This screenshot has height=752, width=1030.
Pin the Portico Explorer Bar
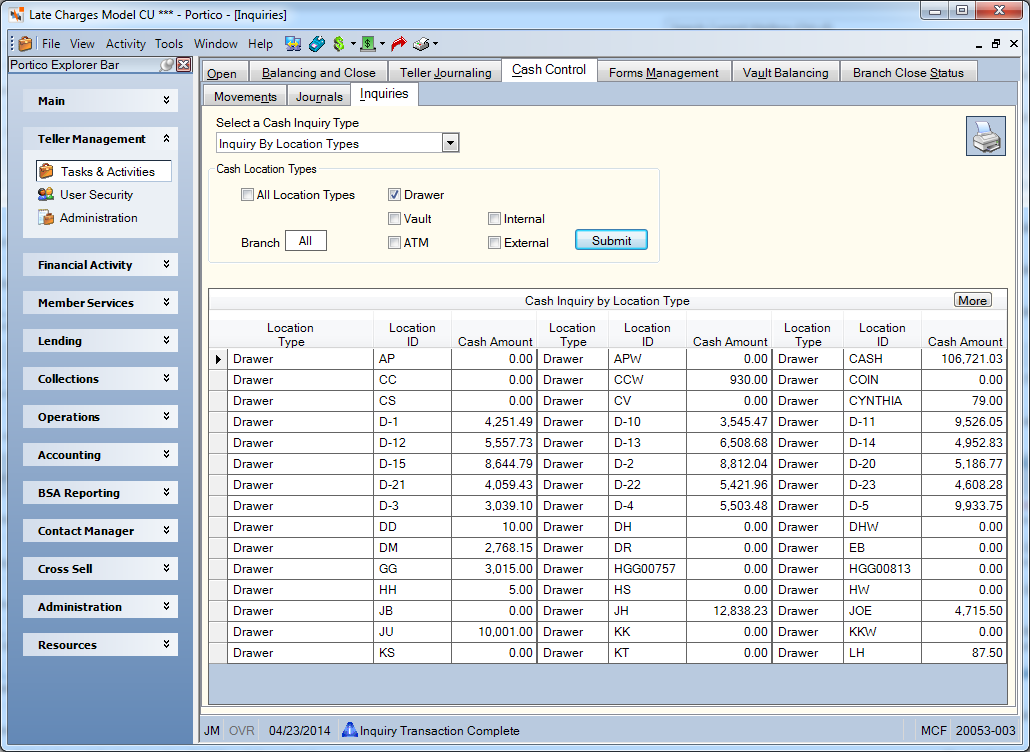[168, 64]
